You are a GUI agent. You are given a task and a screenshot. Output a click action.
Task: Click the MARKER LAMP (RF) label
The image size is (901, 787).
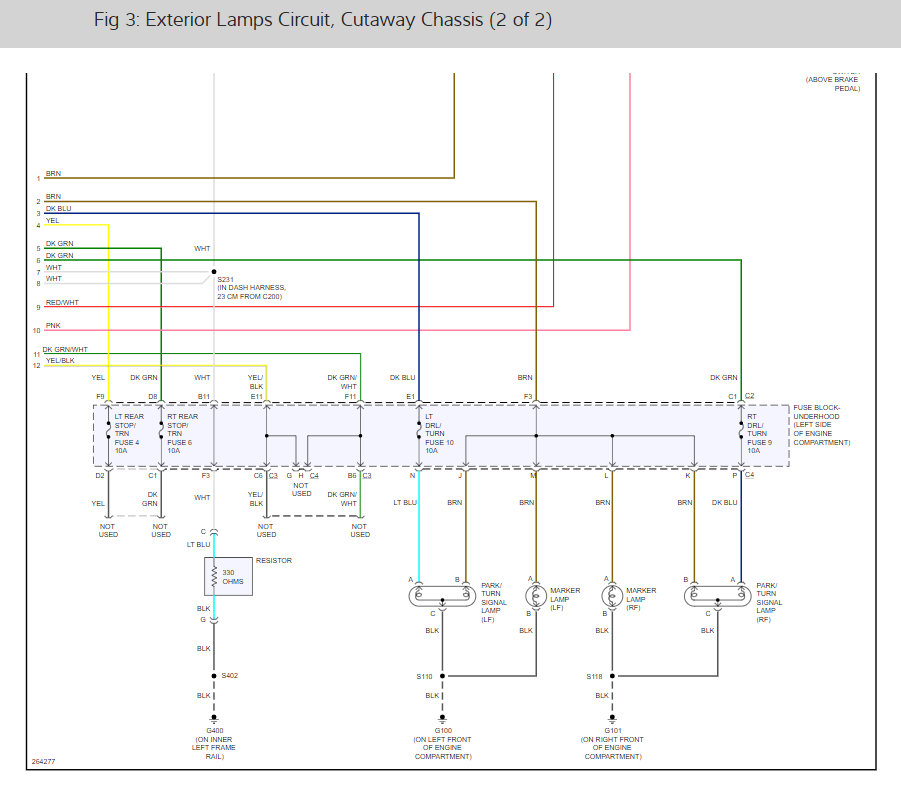pos(641,599)
